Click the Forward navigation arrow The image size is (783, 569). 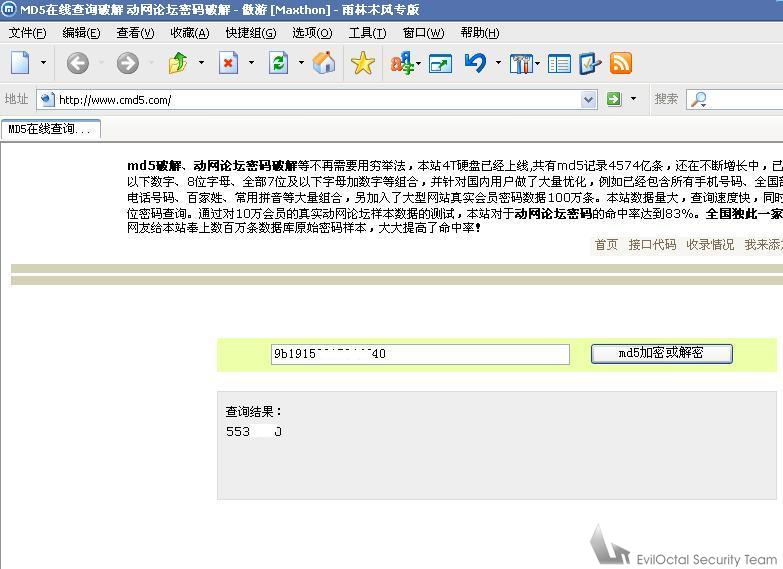coord(127,64)
